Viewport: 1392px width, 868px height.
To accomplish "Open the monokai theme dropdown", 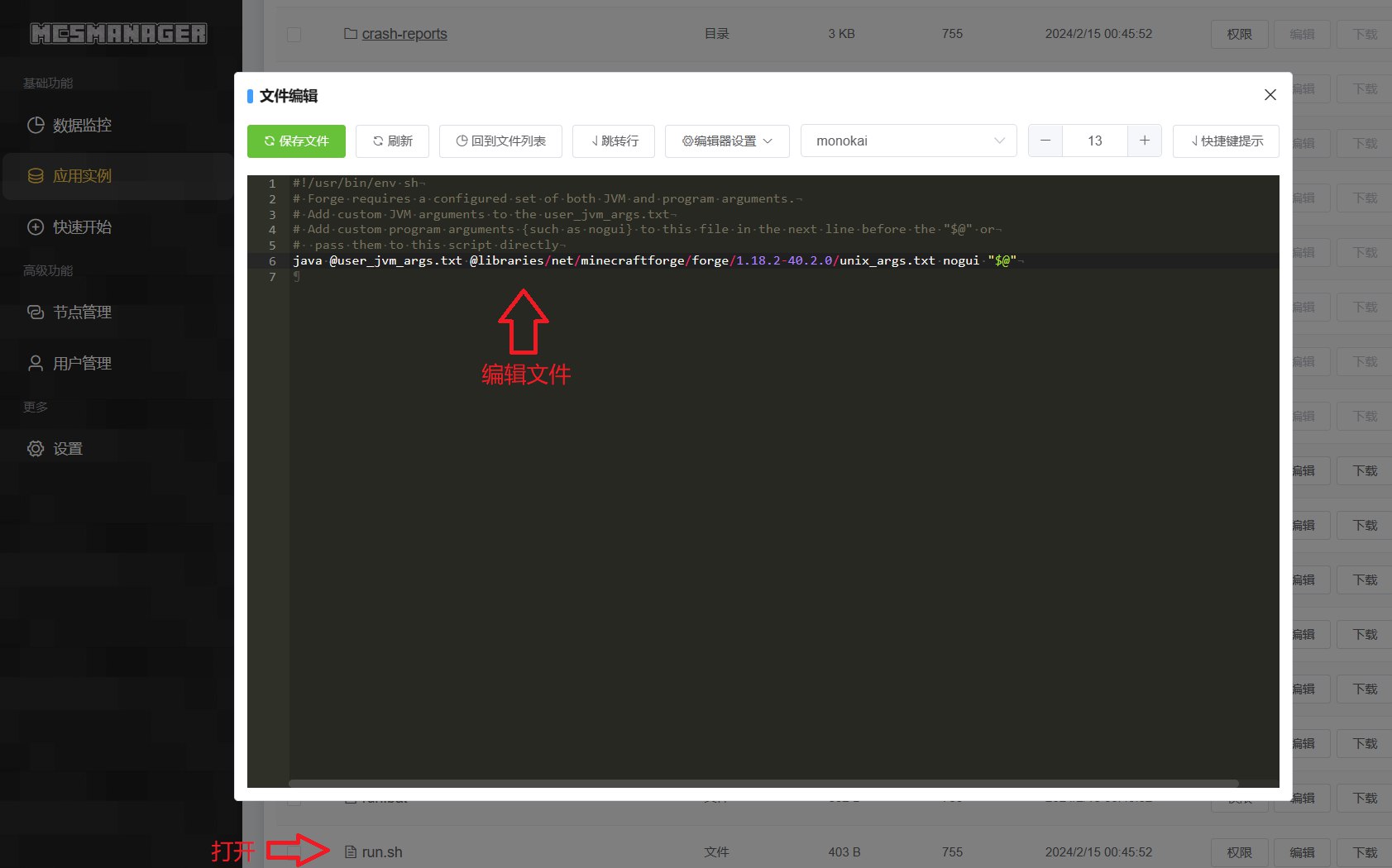I will click(908, 141).
